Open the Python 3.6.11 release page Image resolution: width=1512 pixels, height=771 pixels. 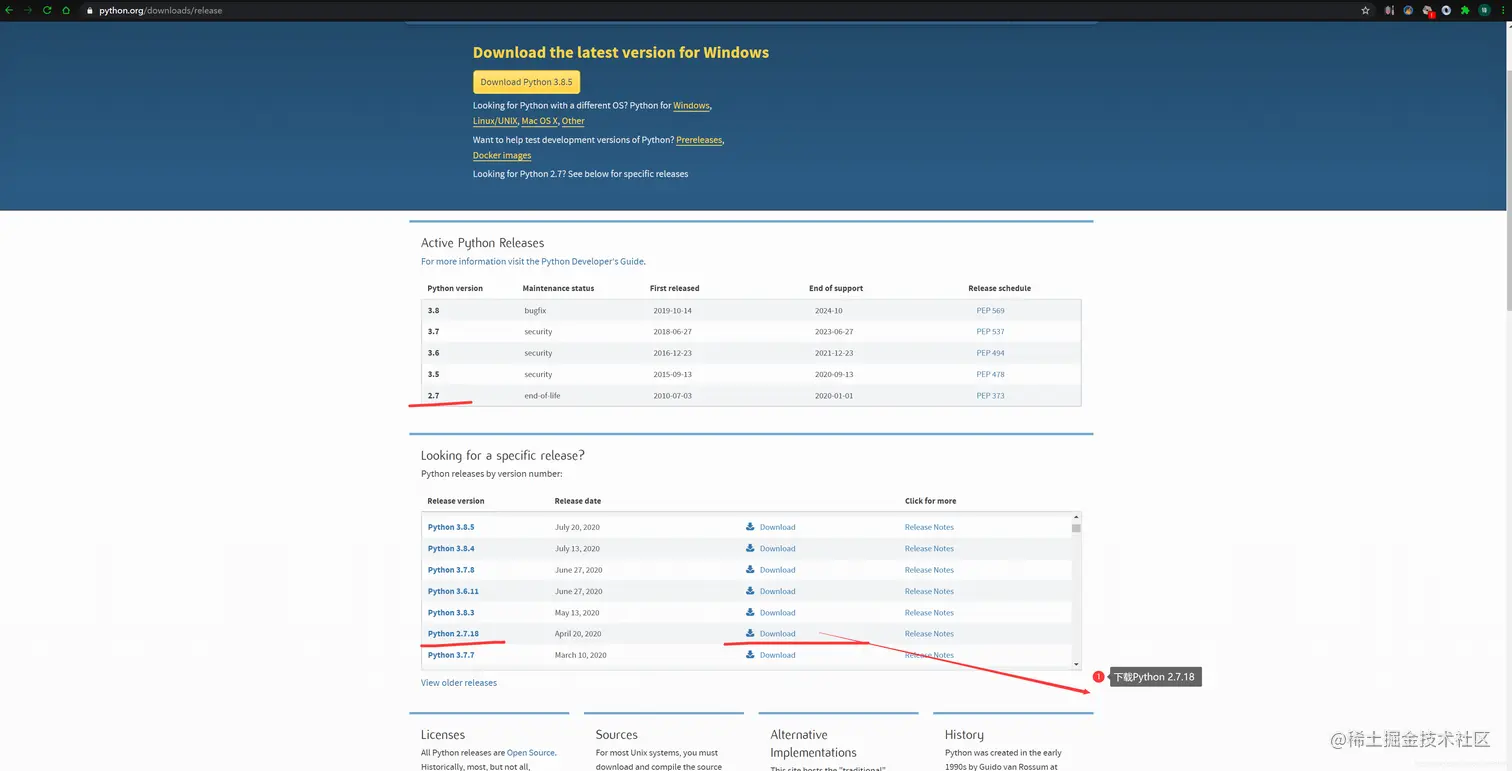click(x=453, y=591)
